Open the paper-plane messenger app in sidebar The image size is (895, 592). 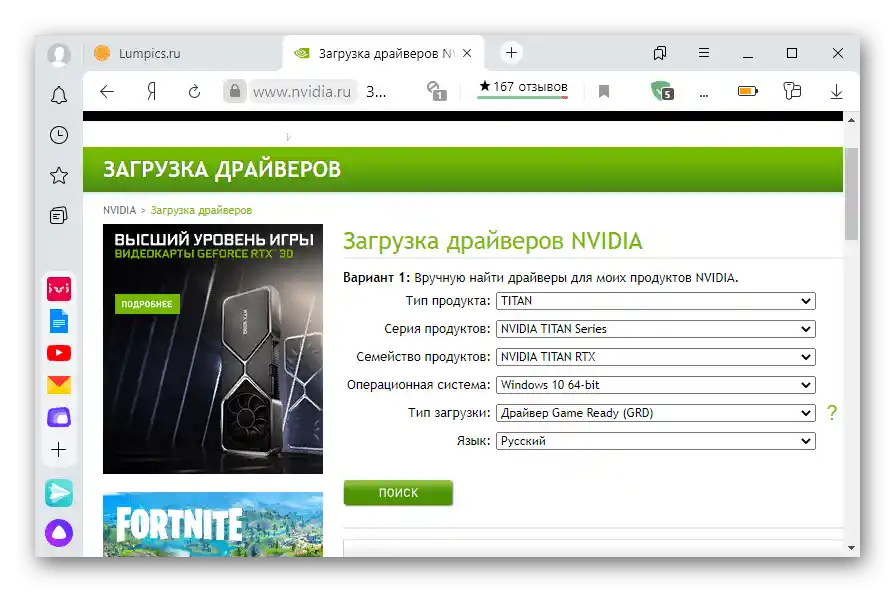tap(59, 493)
